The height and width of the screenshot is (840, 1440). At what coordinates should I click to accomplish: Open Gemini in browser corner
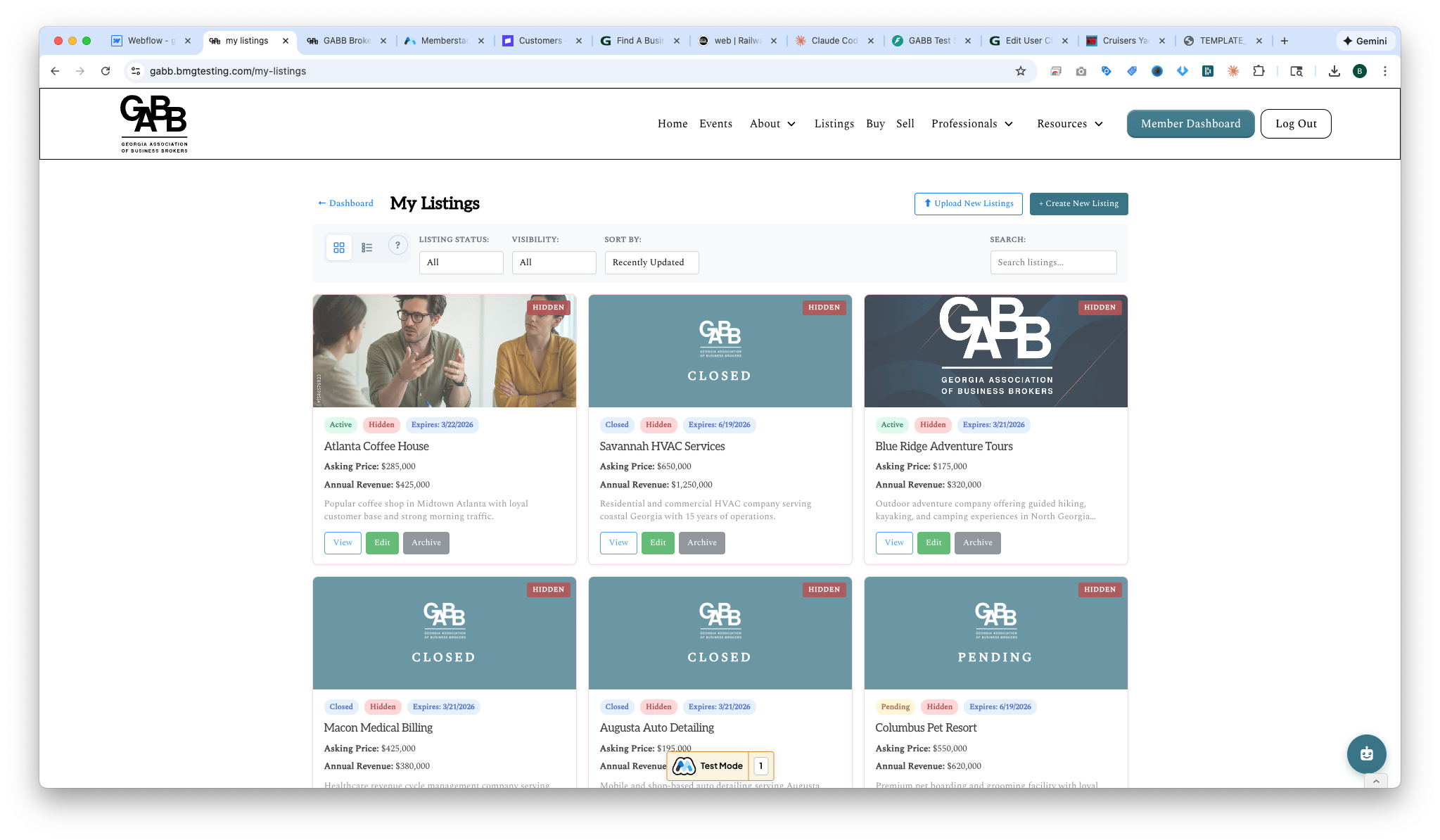tap(1365, 41)
